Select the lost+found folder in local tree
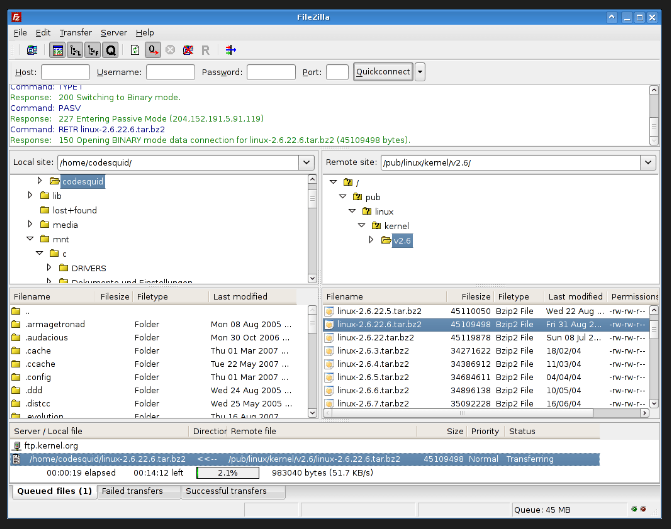This screenshot has height=529, width=671. pyautogui.click(x=74, y=210)
